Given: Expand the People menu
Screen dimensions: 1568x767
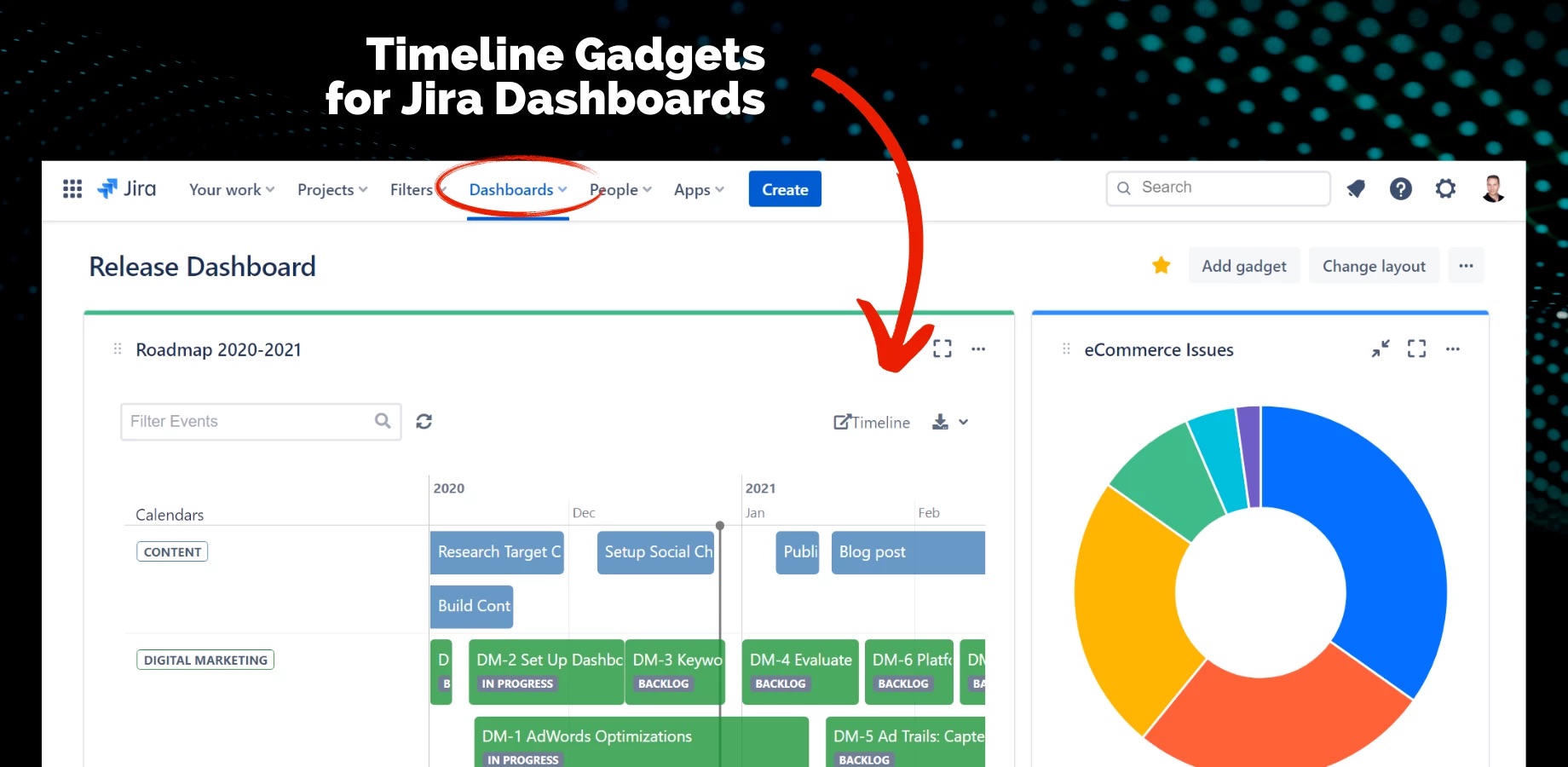Looking at the screenshot, I should (x=620, y=189).
